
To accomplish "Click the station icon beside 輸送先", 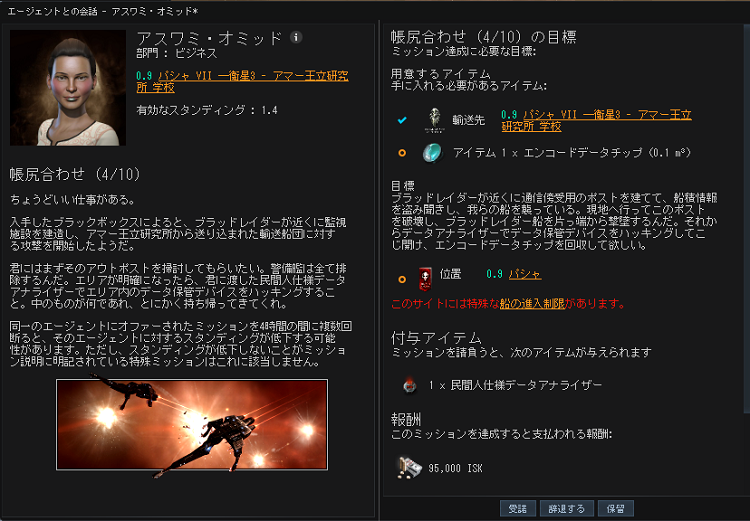I will [x=434, y=120].
